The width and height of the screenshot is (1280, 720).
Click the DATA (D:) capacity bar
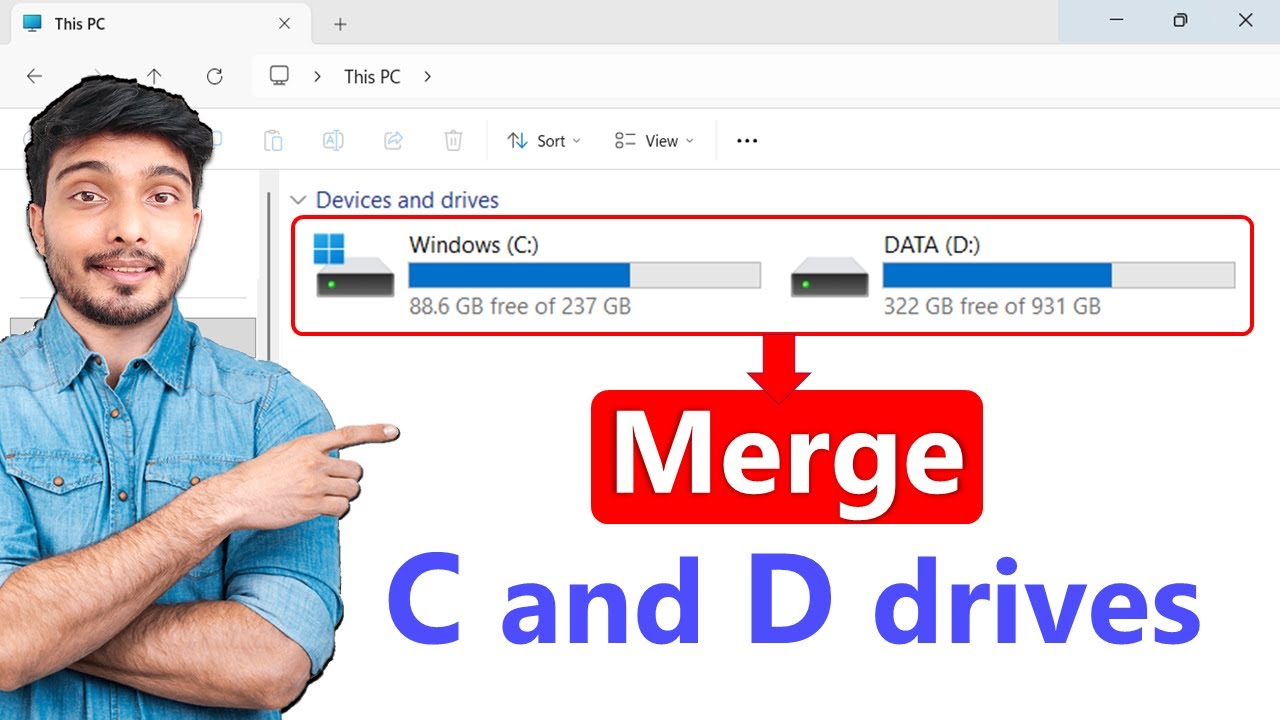[1059, 275]
